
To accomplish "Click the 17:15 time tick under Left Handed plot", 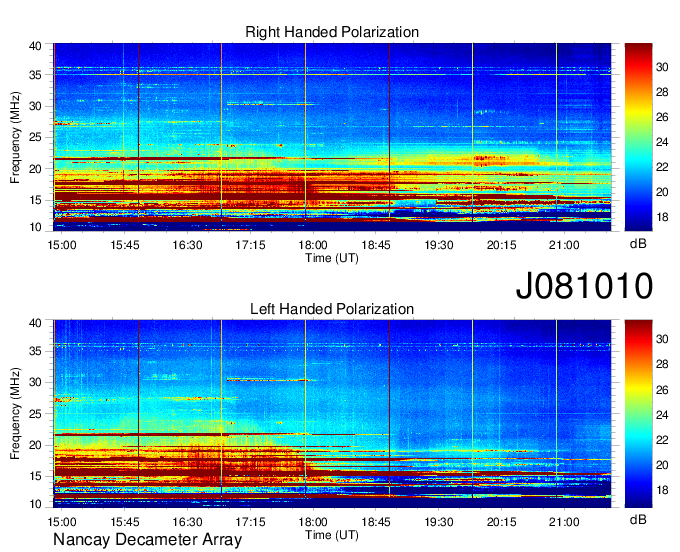I will [x=250, y=522].
